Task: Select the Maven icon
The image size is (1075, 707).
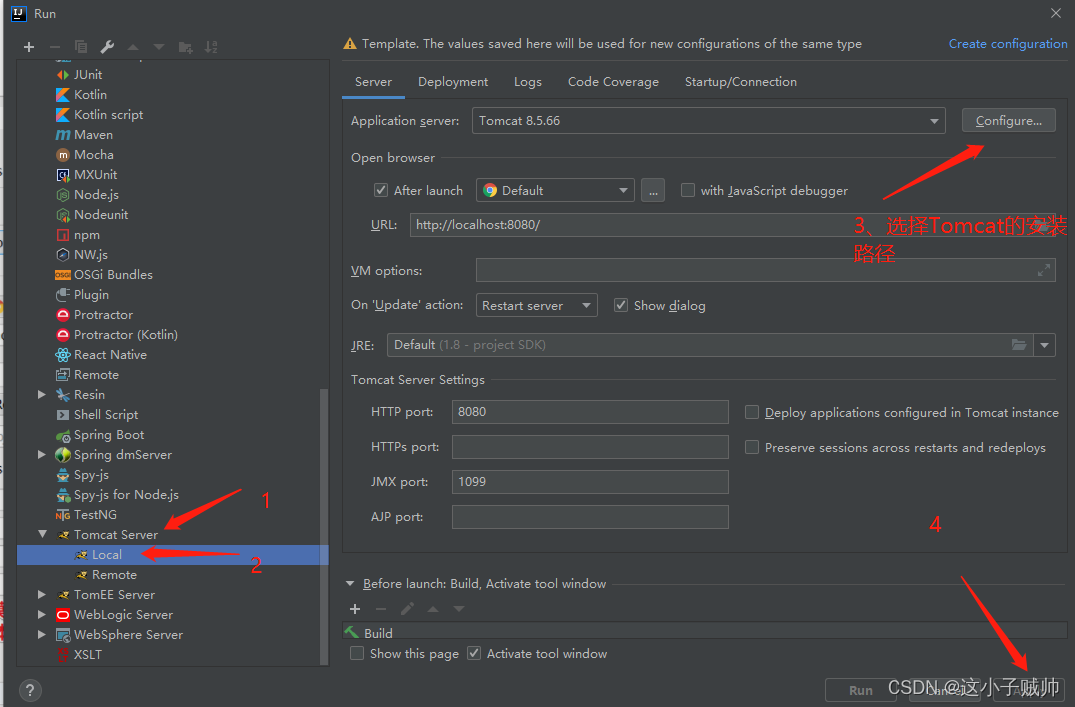Action: pos(62,134)
